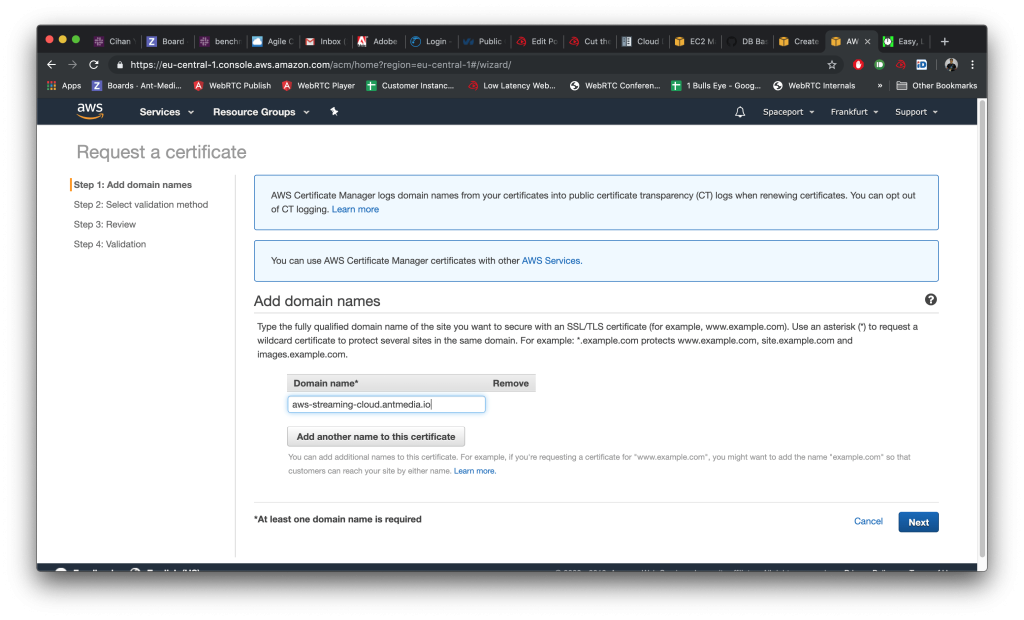The height and width of the screenshot is (620, 1024).
Task: Click the red Opera-like extension icon
Action: click(x=858, y=65)
